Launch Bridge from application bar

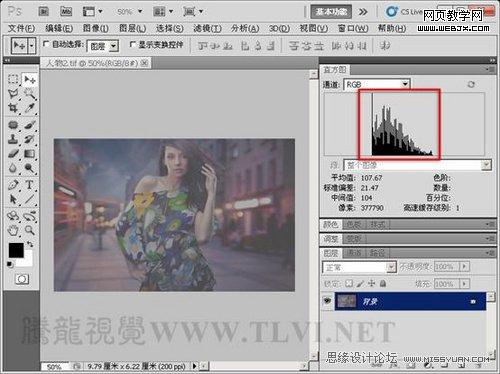43,11
